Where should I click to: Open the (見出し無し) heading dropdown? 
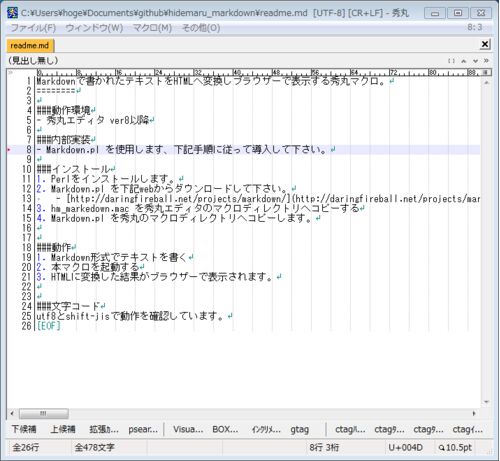pyautogui.click(x=33, y=61)
